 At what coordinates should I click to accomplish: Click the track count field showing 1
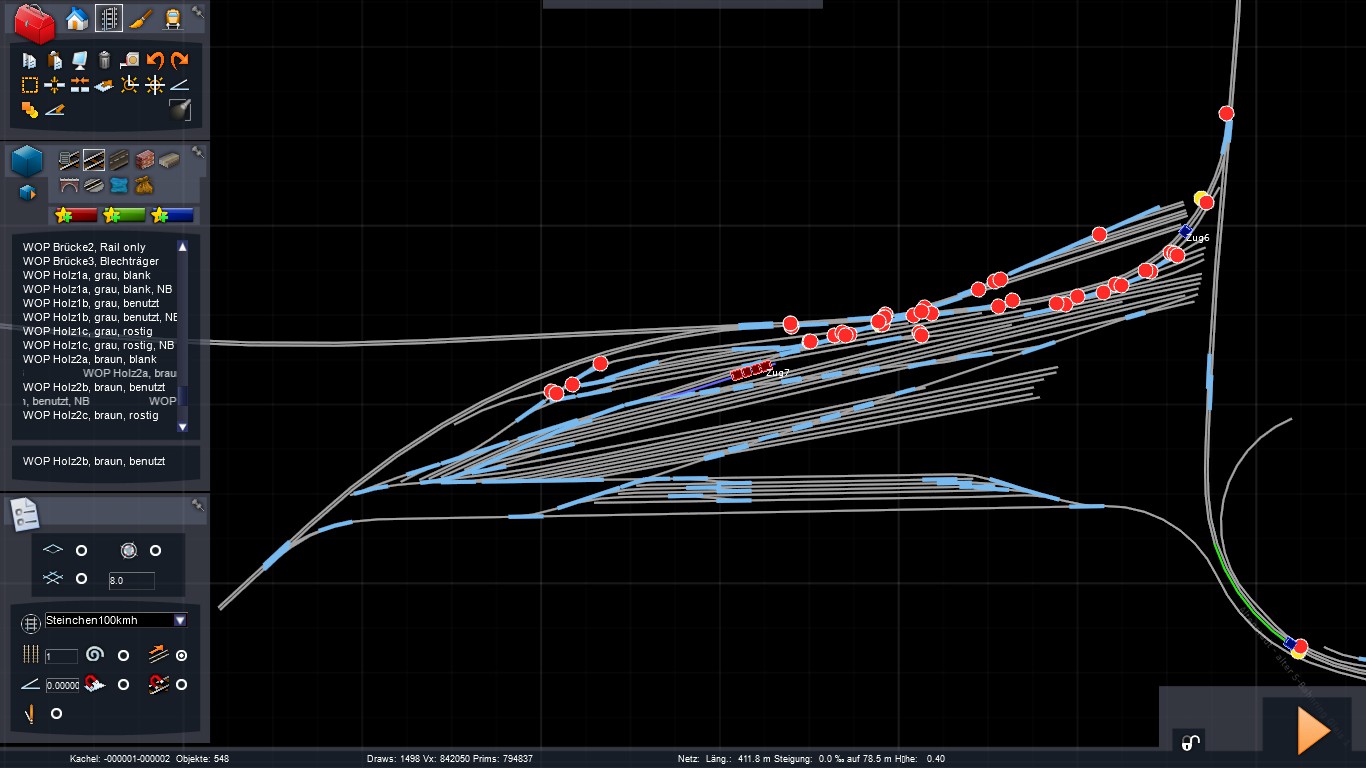(x=61, y=656)
